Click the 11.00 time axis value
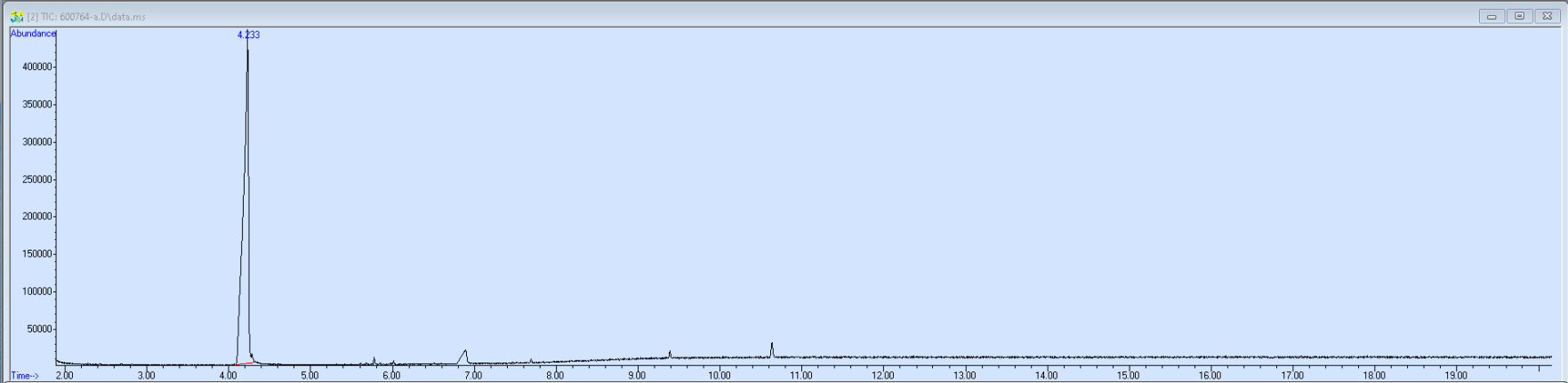 800,376
